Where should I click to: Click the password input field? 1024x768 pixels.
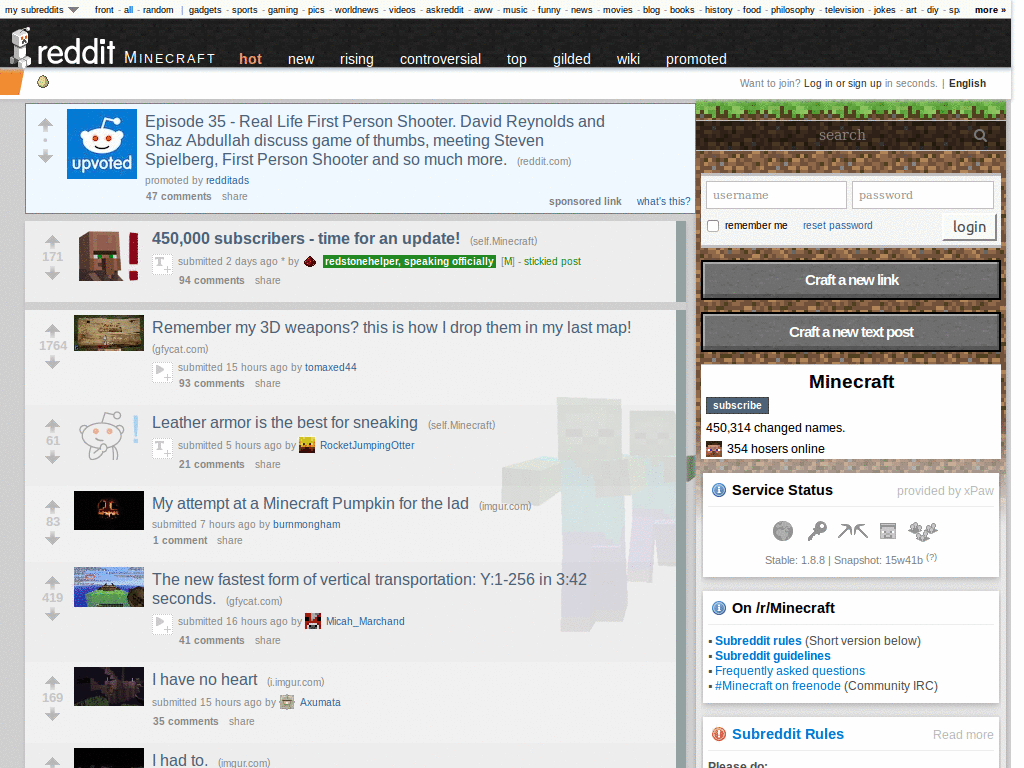[922, 195]
